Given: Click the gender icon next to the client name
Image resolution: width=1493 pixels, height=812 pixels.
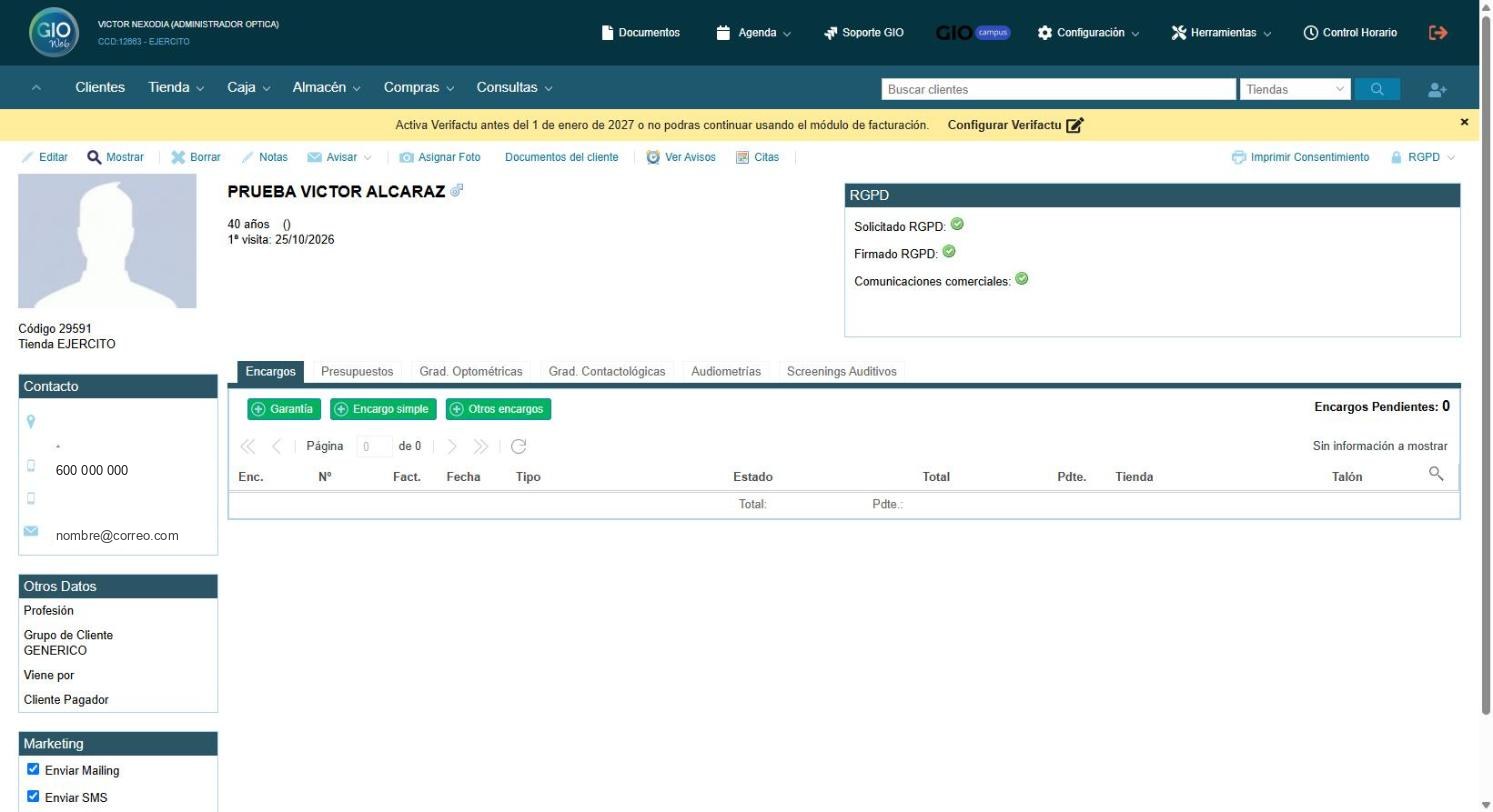Looking at the screenshot, I should point(457,190).
